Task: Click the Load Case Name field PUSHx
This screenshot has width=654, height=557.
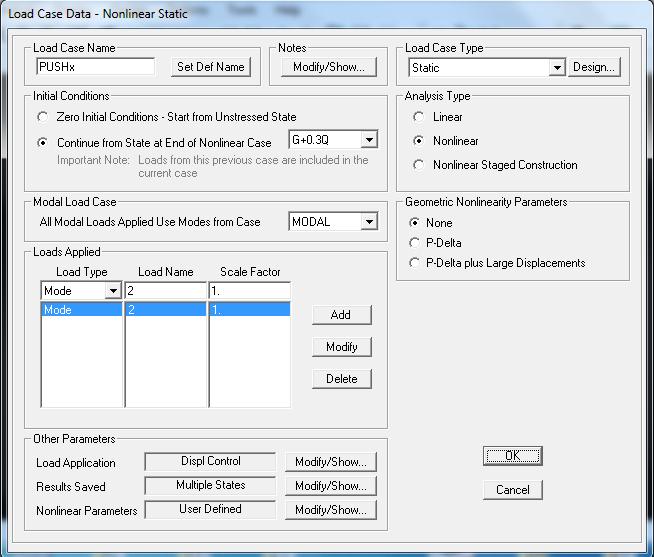Action: tap(96, 67)
